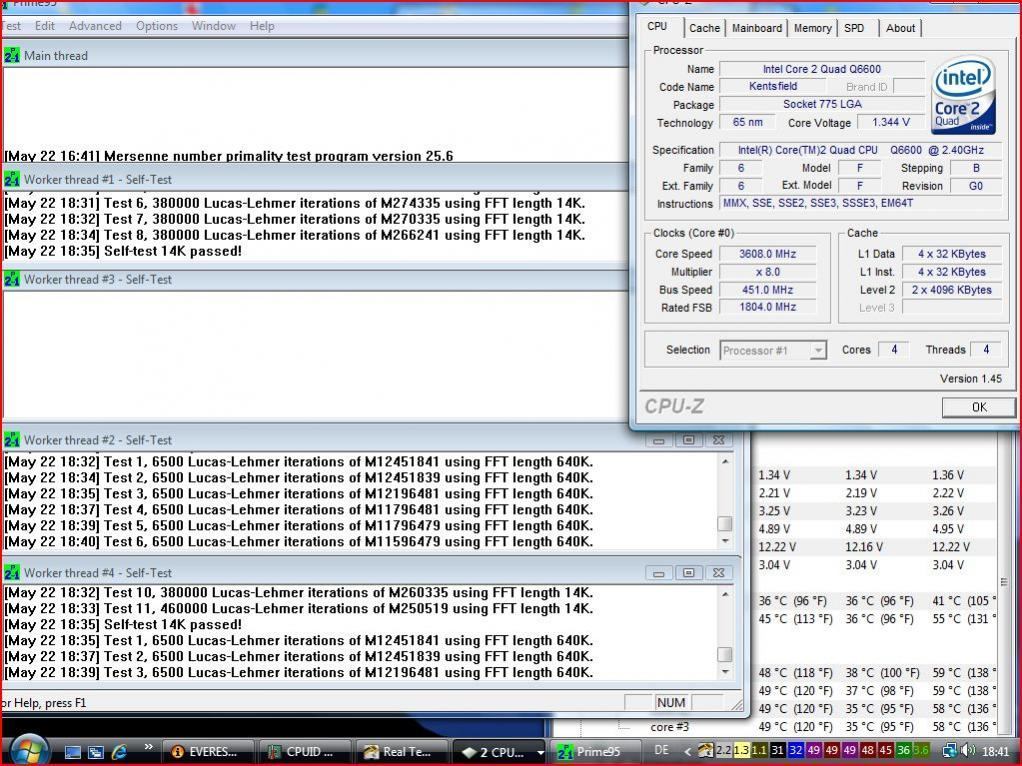Click scroll down arrow in Worker thread #2
Screen dimensions: 1022x766
(725, 541)
